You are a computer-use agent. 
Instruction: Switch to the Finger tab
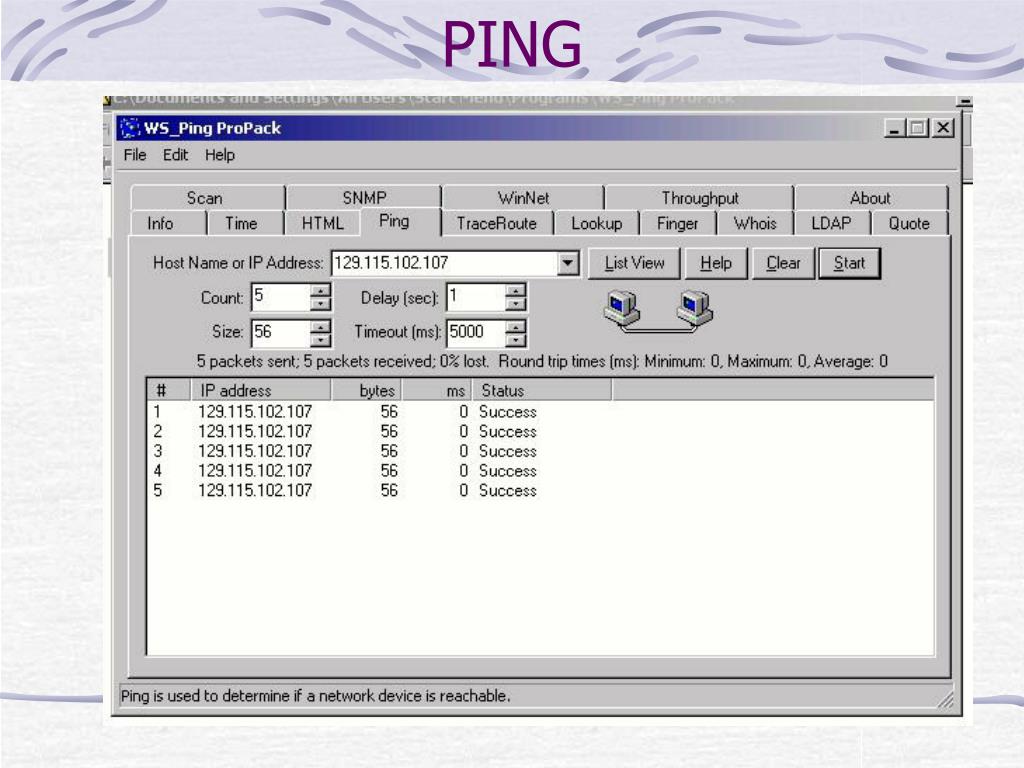pyautogui.click(x=677, y=223)
